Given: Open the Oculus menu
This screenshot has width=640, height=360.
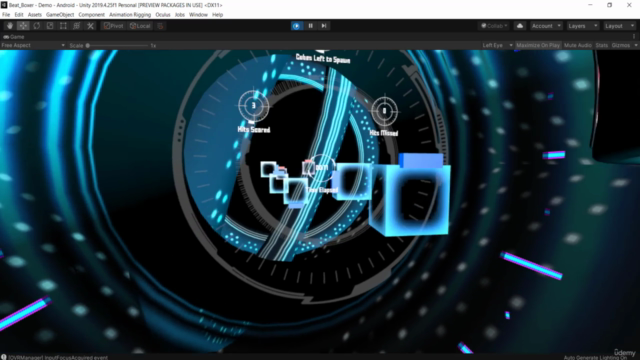Looking at the screenshot, I should (163, 15).
